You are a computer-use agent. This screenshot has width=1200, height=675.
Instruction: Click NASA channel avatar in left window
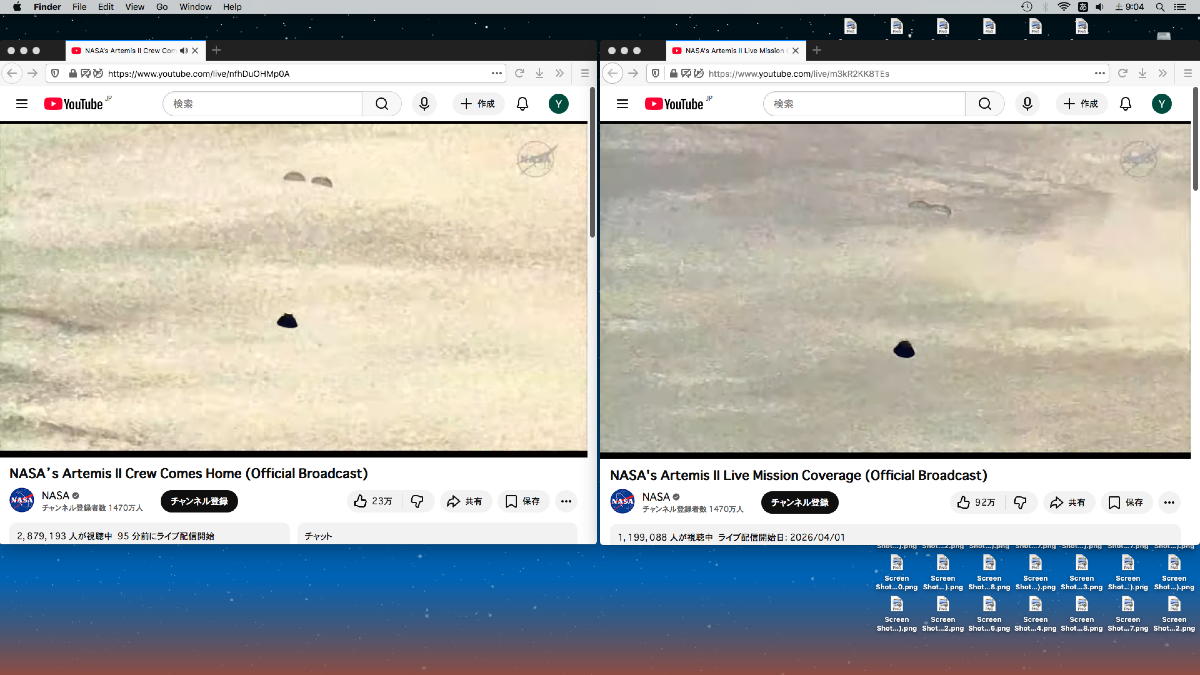click(x=22, y=500)
